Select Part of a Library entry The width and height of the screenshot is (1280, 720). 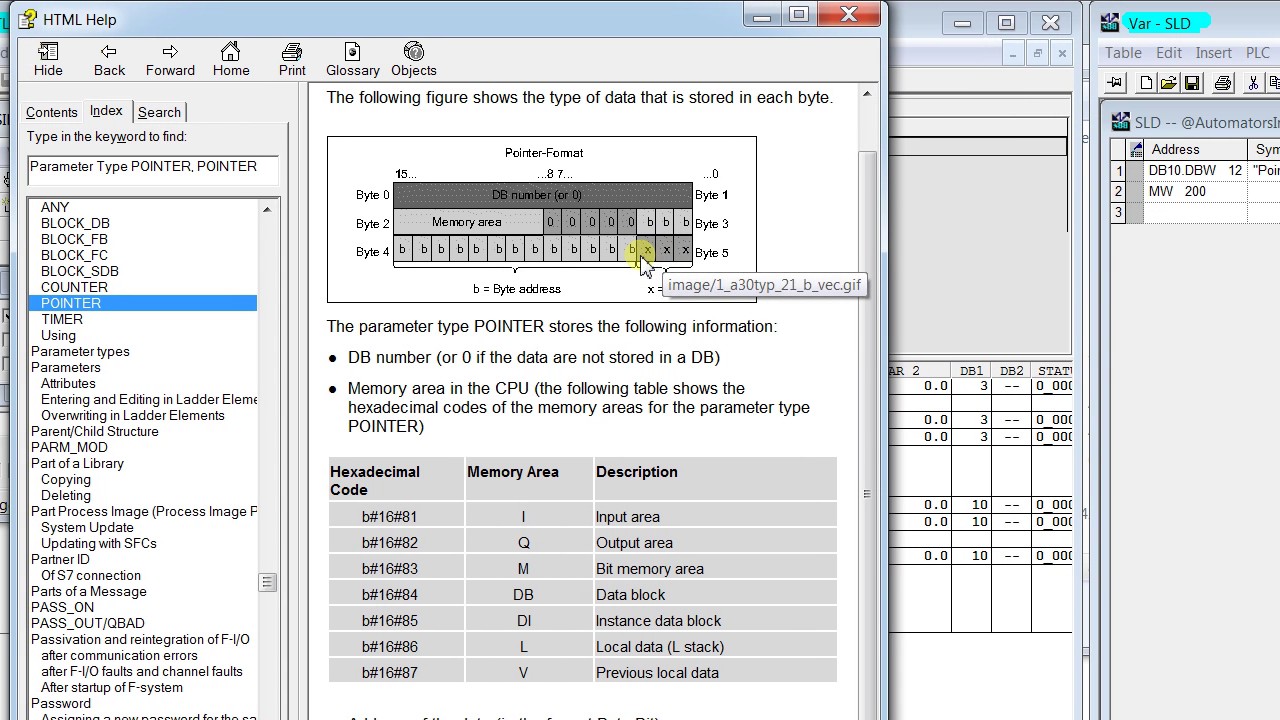coord(77,463)
